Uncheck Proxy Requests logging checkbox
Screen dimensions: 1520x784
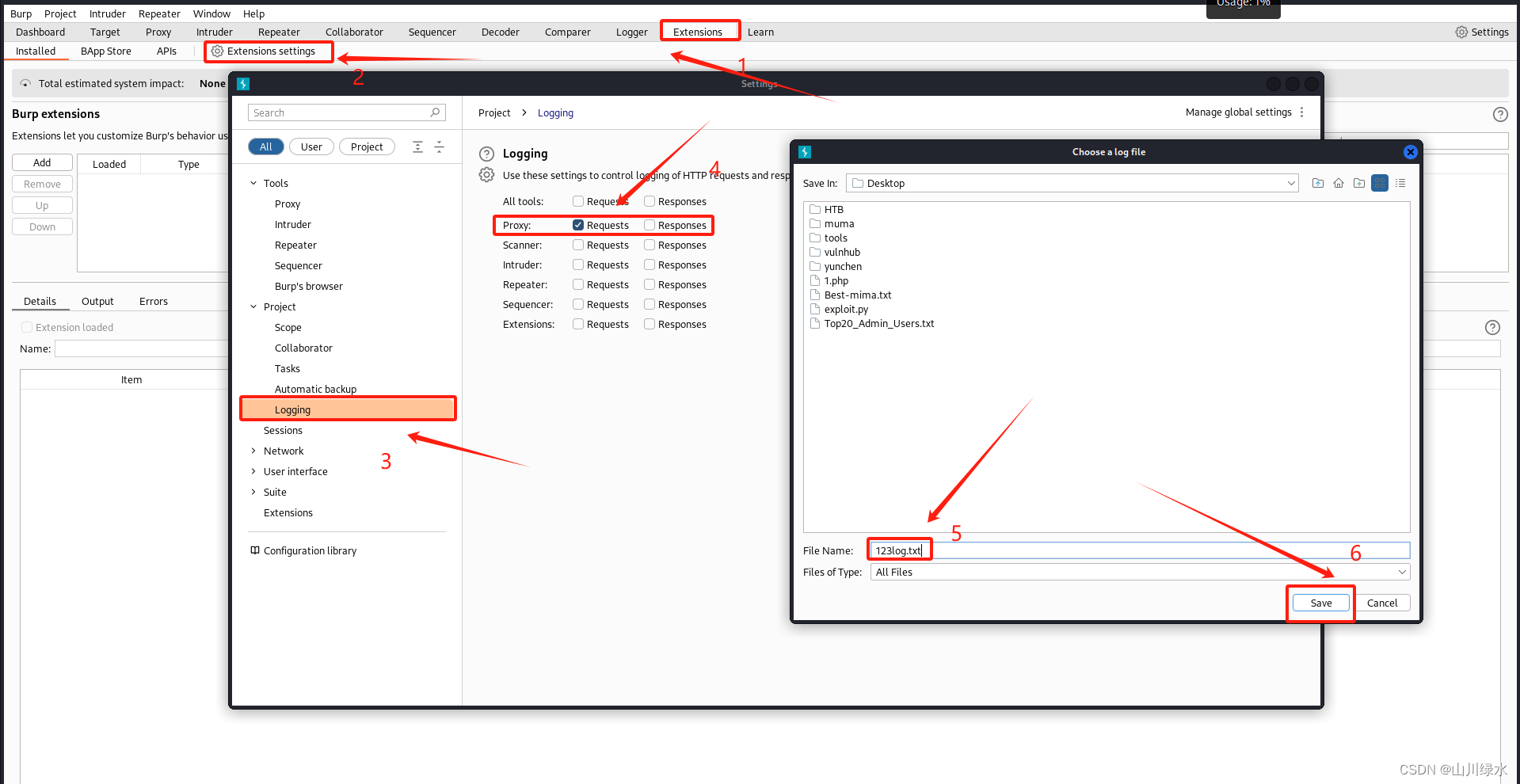coord(578,225)
